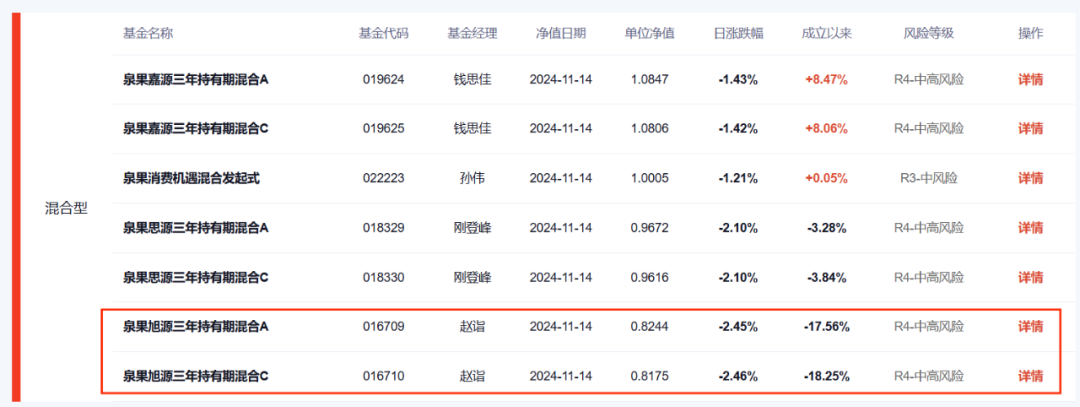View 详情 for 泉果思源三年持有期混合C
The width and height of the screenshot is (1080, 407).
coord(1030,277)
